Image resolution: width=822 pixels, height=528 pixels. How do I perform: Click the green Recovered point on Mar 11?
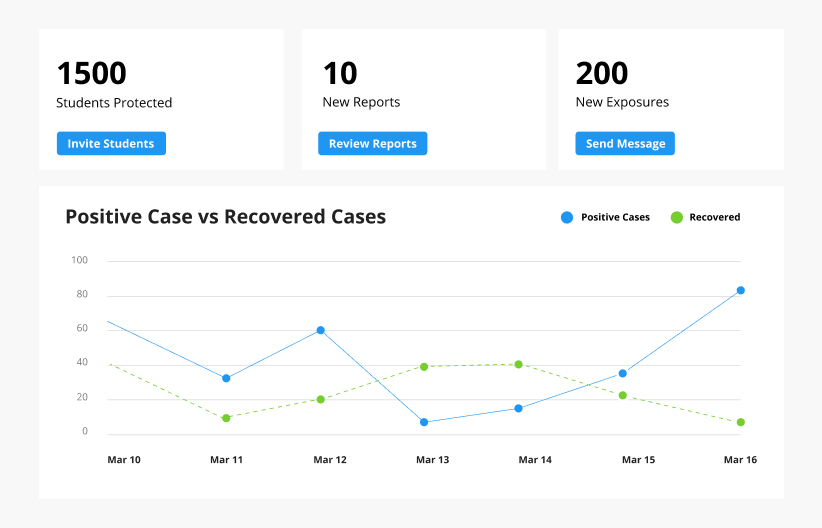(226, 418)
